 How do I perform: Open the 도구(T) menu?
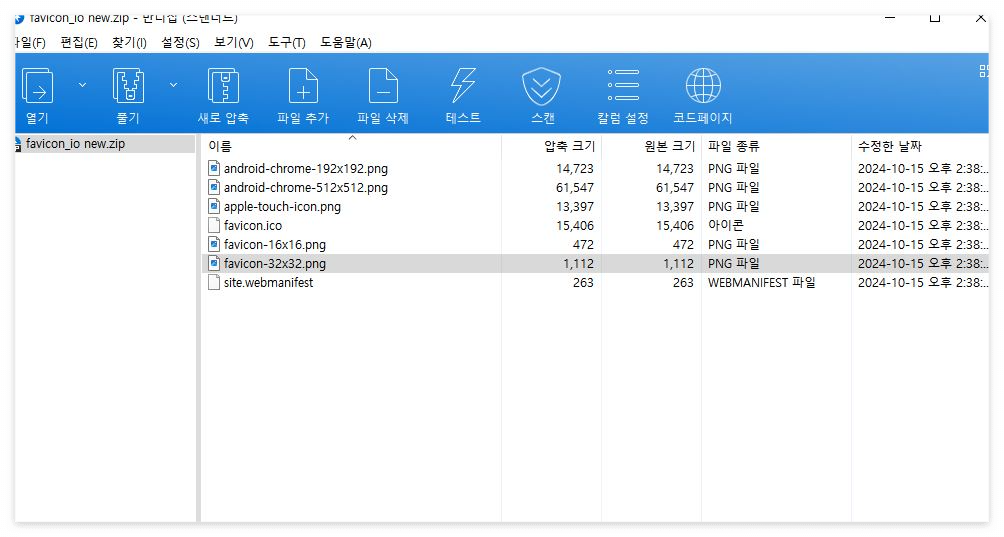pos(286,43)
